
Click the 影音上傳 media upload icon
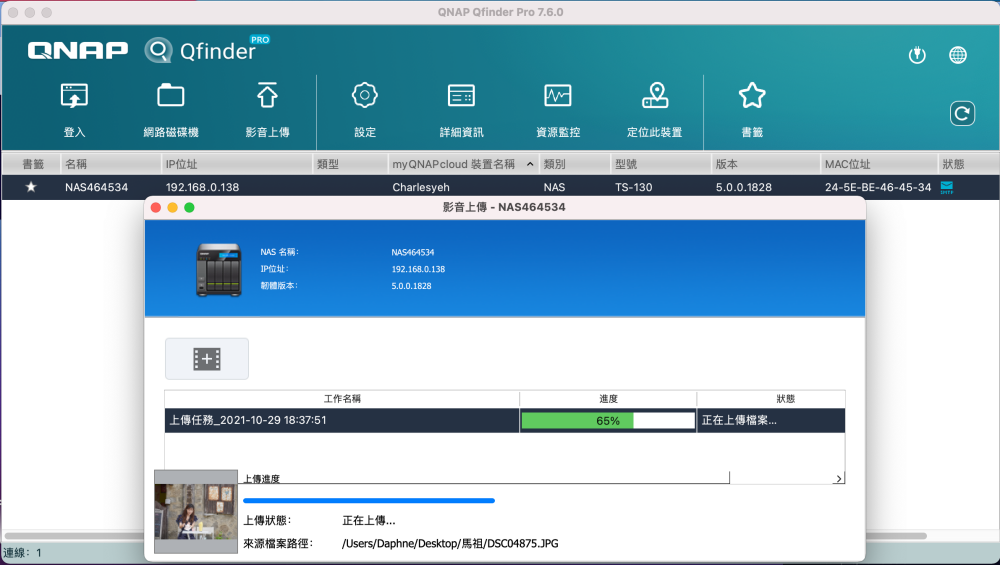coord(267,97)
